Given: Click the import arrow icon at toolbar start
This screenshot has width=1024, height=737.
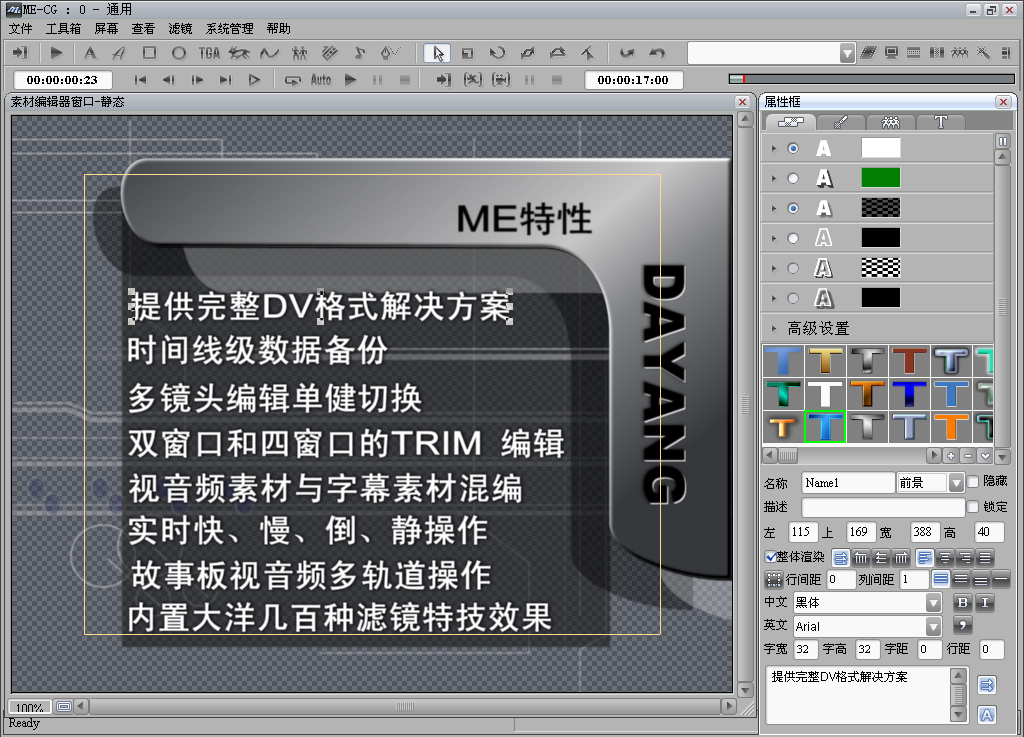Looking at the screenshot, I should 20,53.
